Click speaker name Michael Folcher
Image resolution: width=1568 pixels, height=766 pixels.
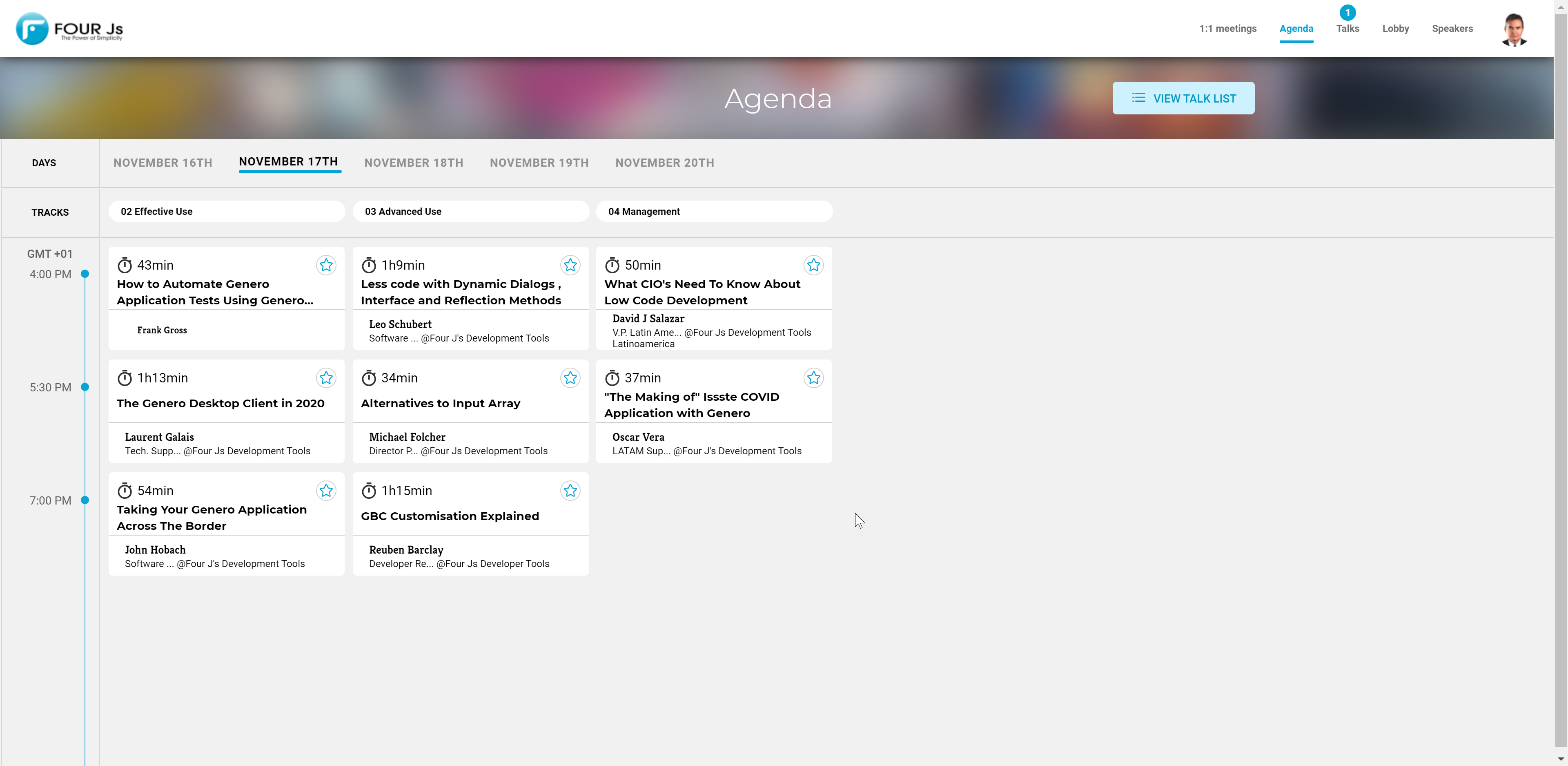coord(407,437)
